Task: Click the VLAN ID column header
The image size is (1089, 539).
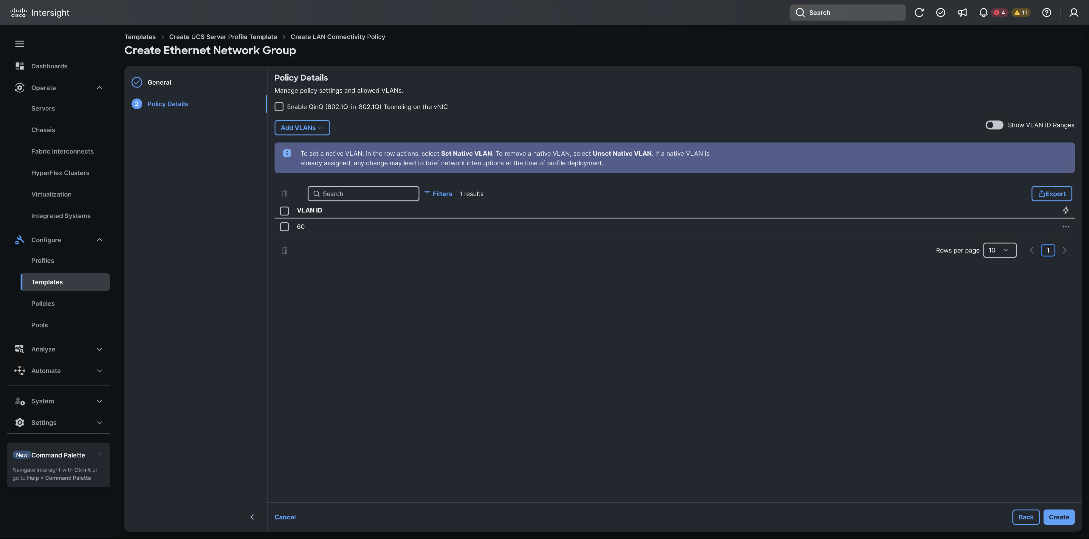Action: tap(309, 210)
